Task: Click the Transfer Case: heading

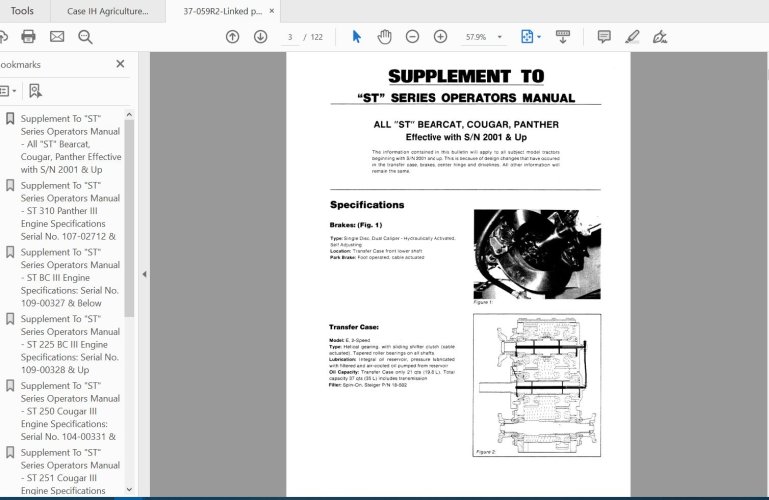Action: tap(354, 327)
